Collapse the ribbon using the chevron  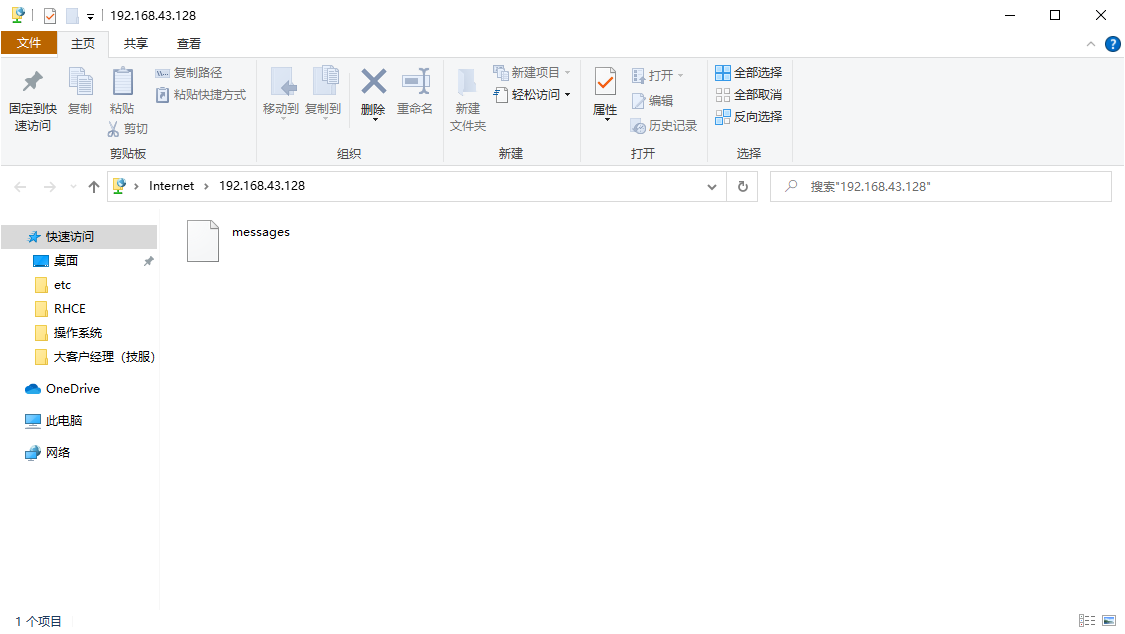click(1090, 43)
